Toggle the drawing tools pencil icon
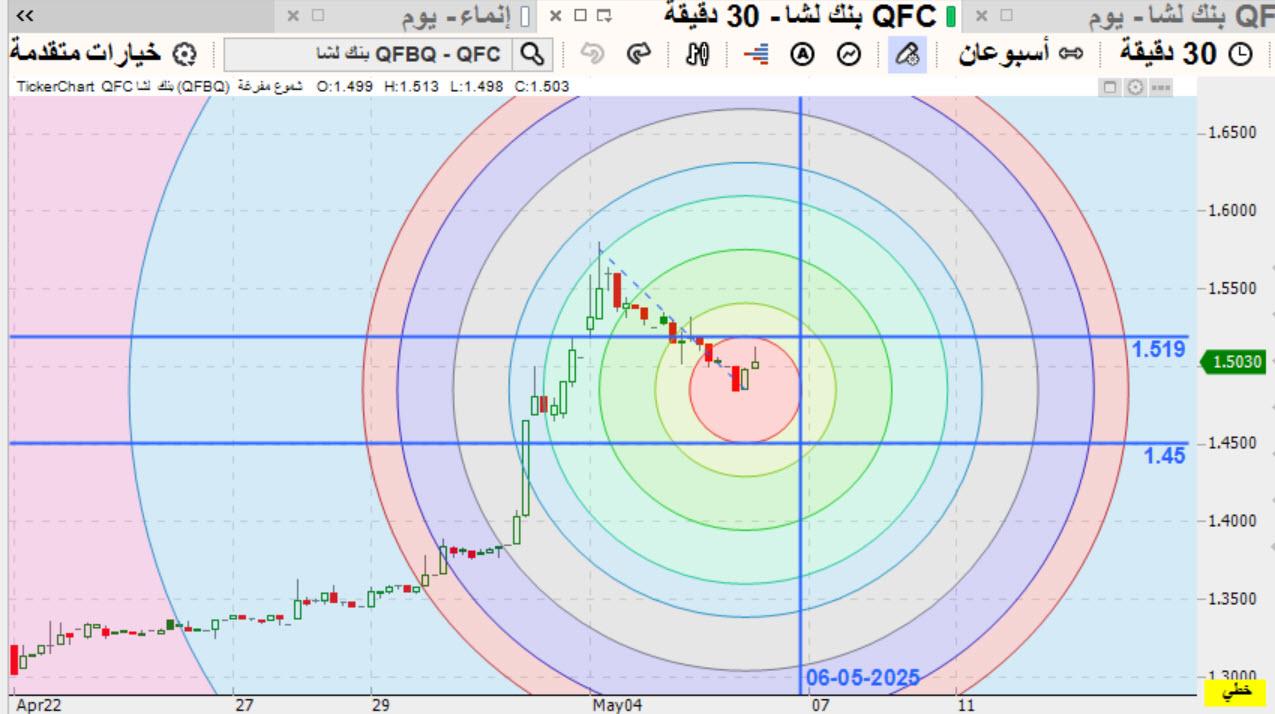 click(907, 54)
